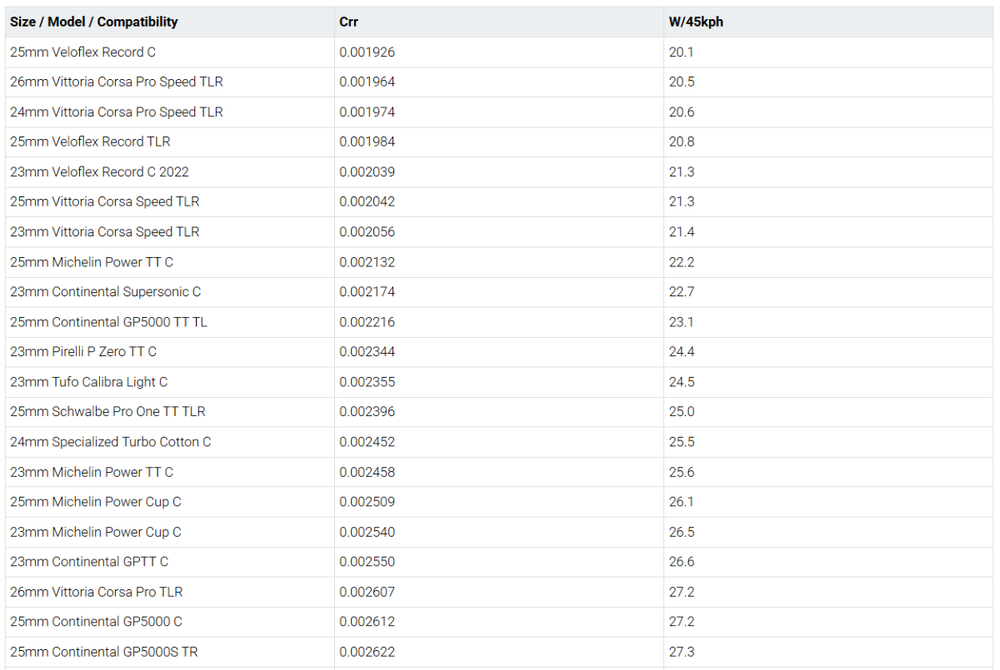Click the W/45kph column header
The height and width of the screenshot is (670, 1000).
(x=695, y=22)
